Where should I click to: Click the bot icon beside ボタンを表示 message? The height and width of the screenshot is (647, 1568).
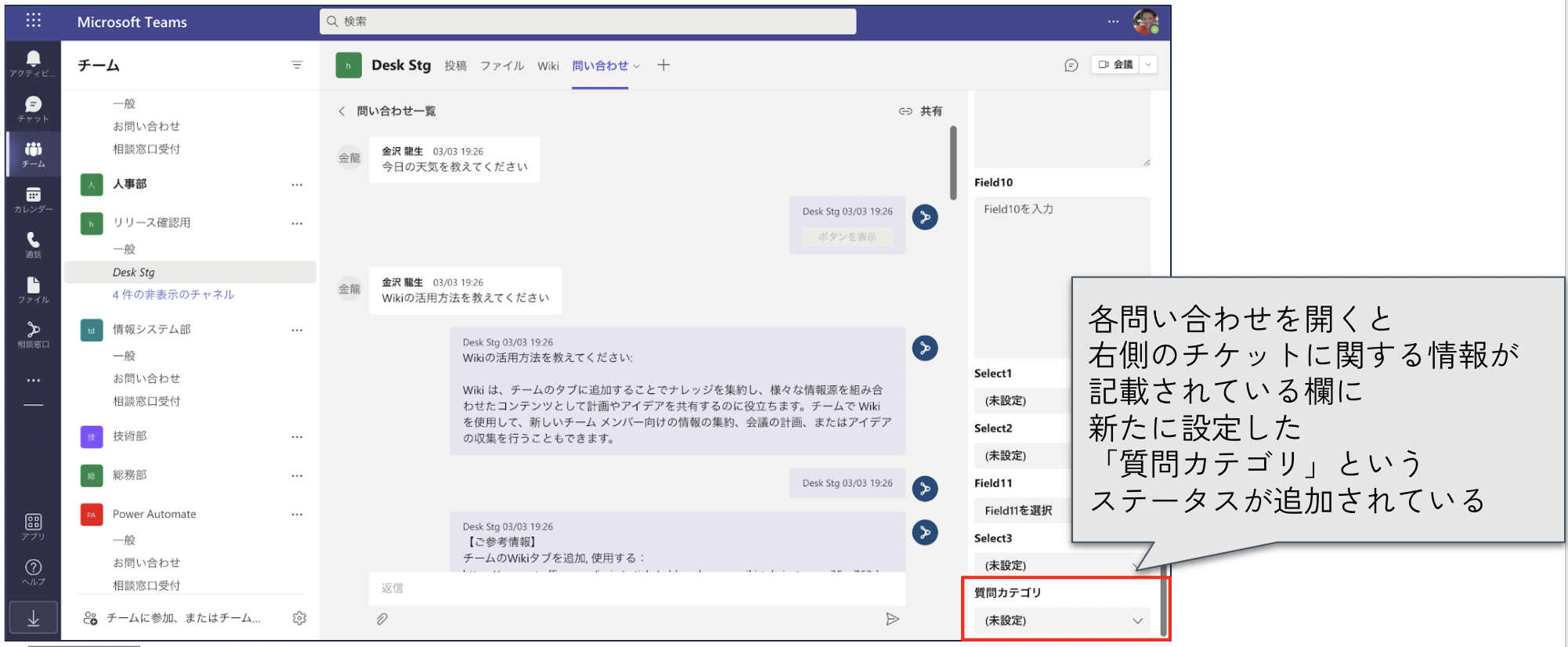pyautogui.click(x=925, y=217)
